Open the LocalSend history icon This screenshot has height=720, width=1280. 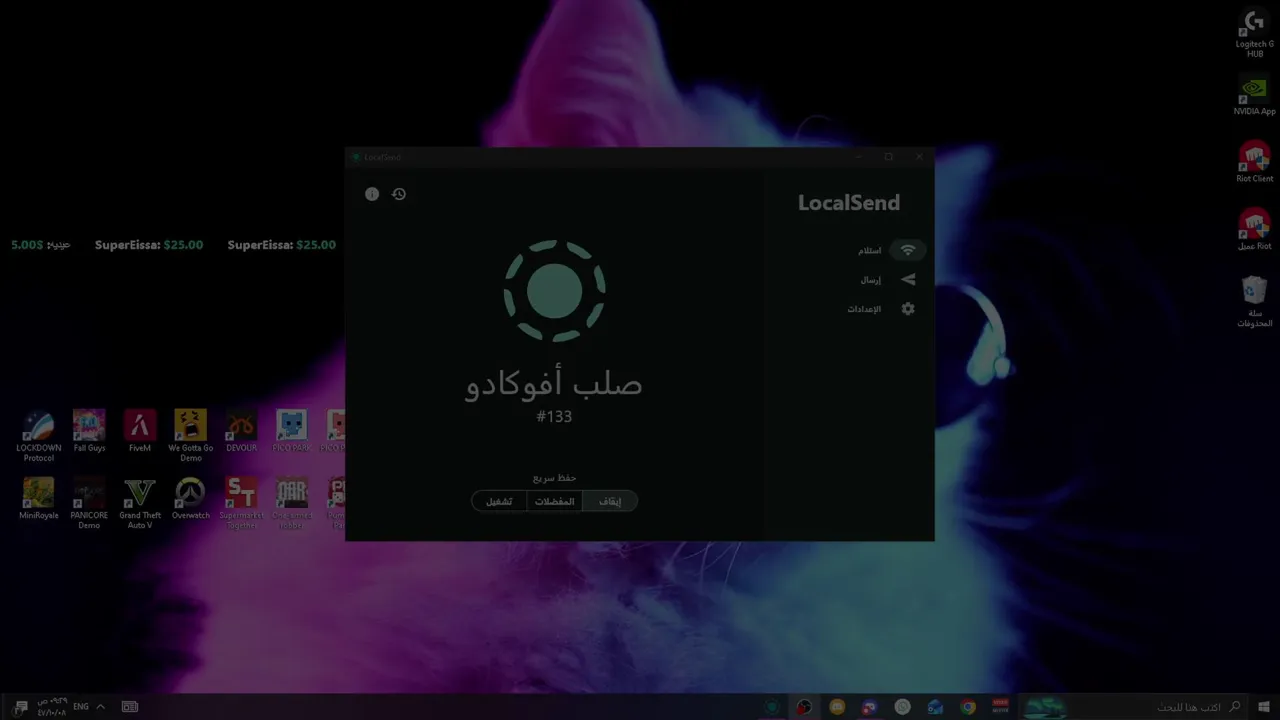pyautogui.click(x=399, y=194)
